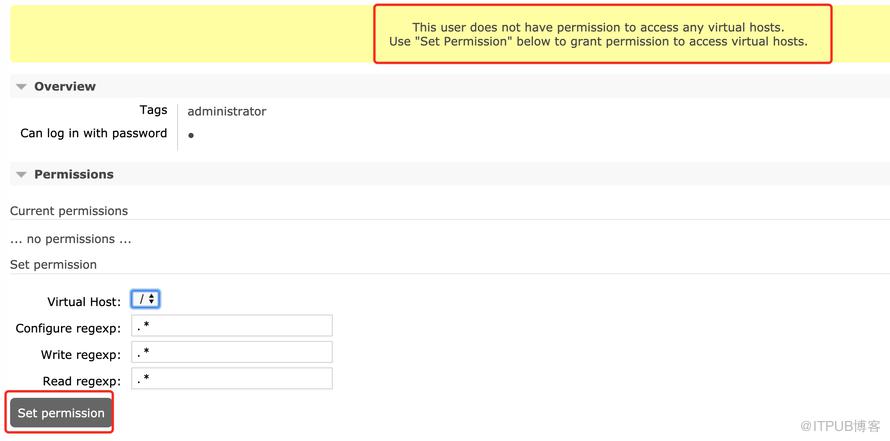Click the 'Configure regexp:' label

(68, 329)
